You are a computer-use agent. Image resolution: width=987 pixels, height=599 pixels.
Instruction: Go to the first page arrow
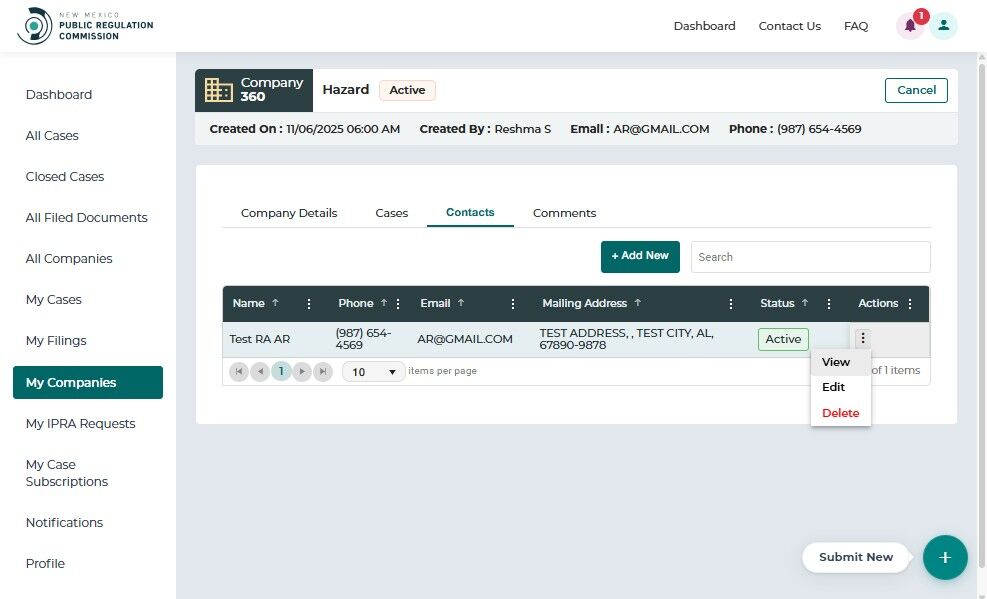tap(239, 371)
